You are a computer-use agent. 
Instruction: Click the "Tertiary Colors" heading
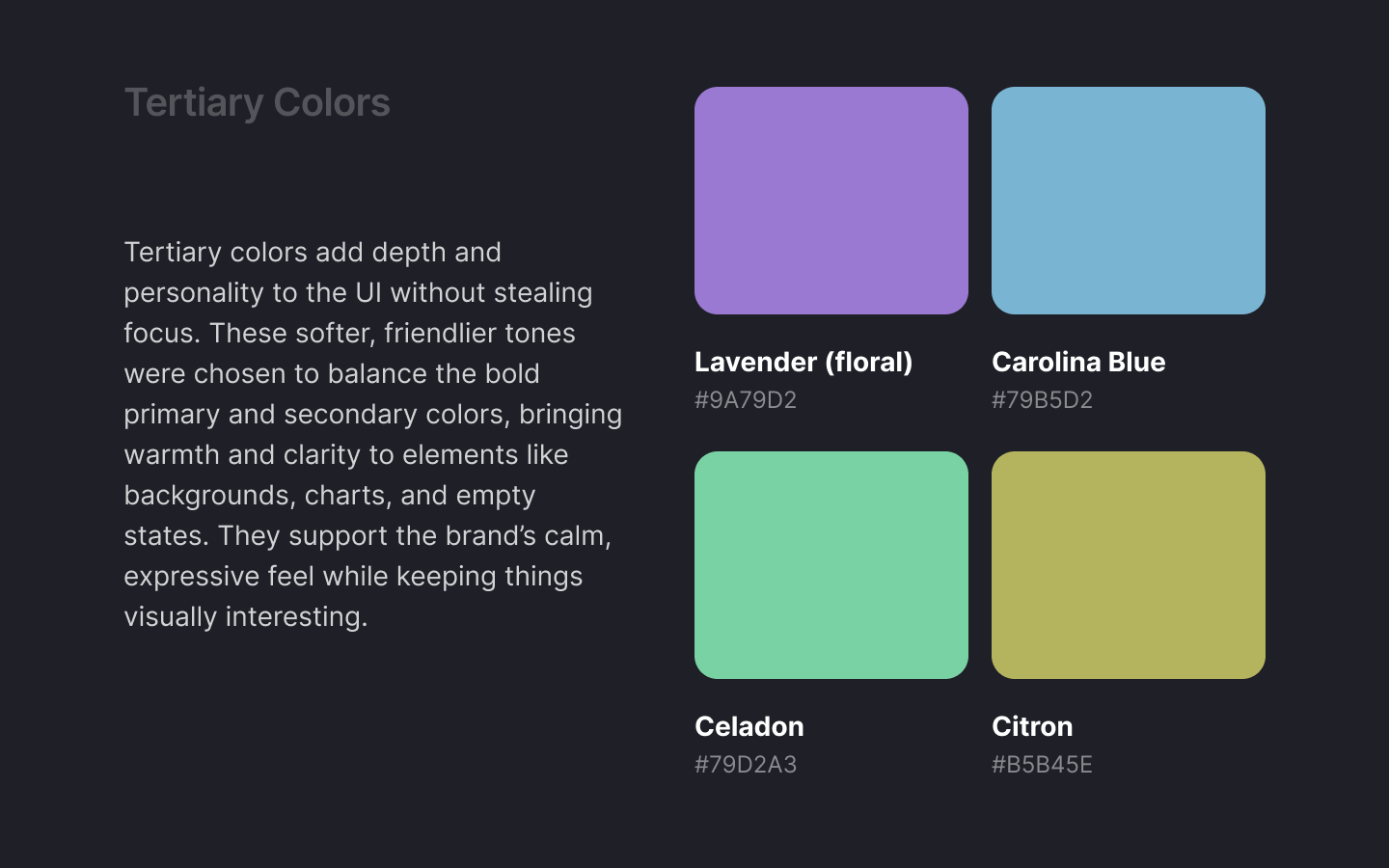click(x=258, y=103)
